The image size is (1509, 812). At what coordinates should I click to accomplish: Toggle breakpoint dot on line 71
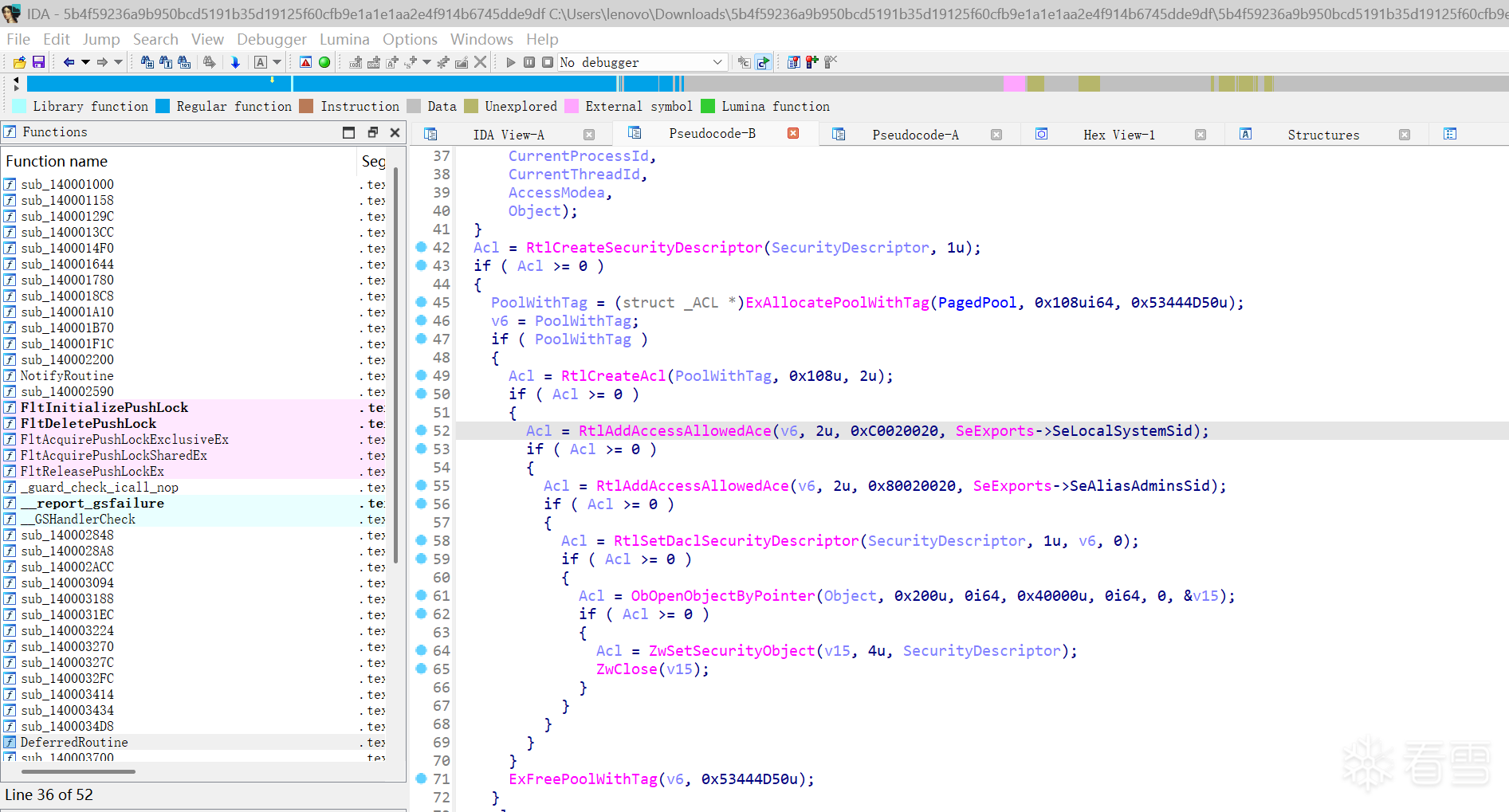click(x=421, y=779)
